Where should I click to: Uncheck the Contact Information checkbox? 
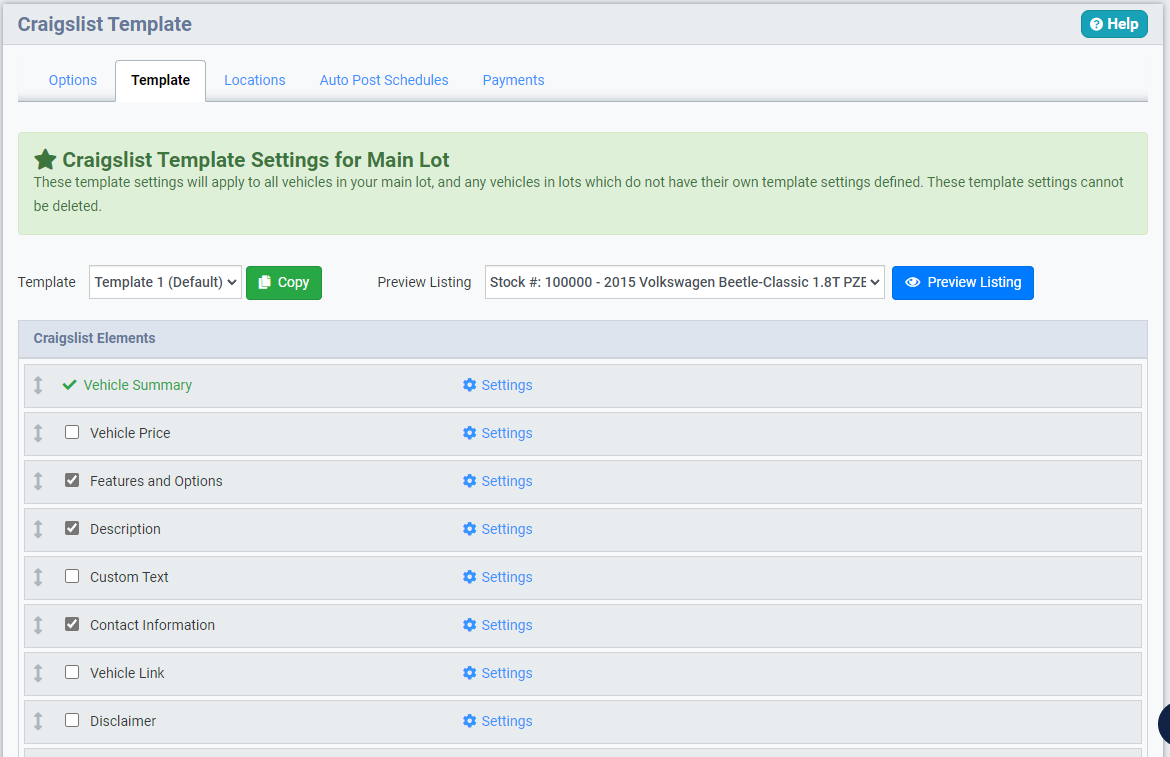pos(71,623)
